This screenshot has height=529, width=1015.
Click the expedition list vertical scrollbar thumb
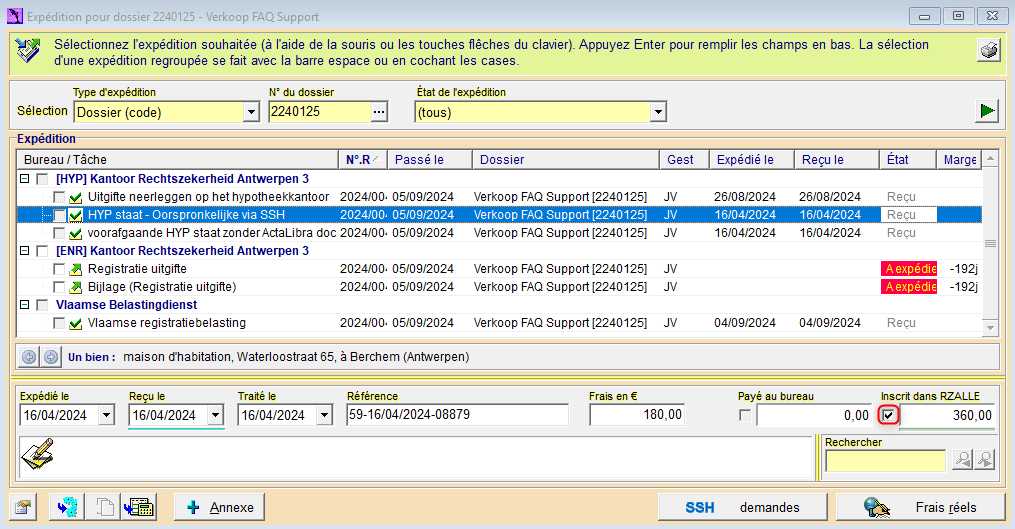(x=990, y=243)
